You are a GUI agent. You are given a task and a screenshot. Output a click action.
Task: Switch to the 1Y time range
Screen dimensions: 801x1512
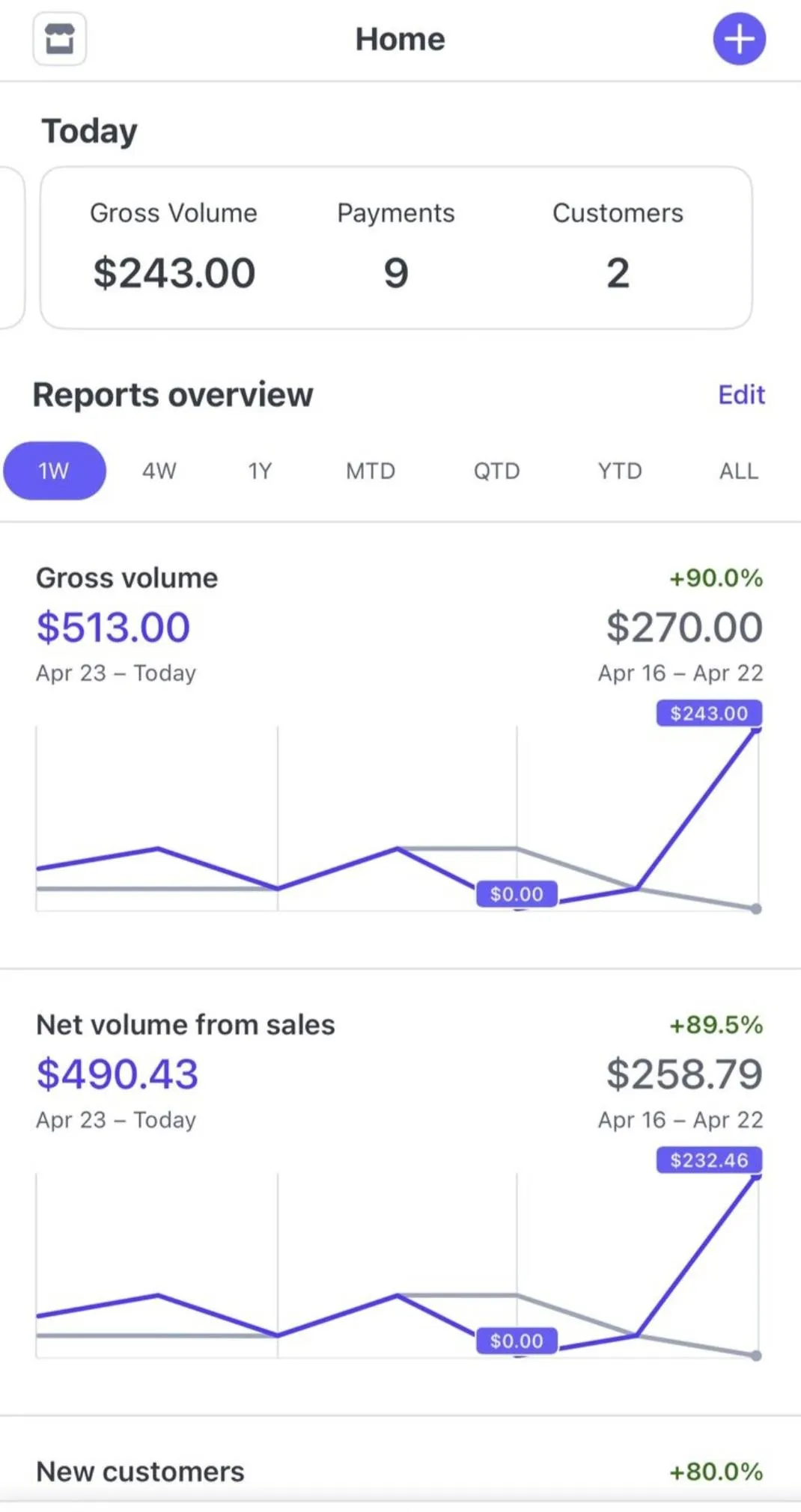260,471
